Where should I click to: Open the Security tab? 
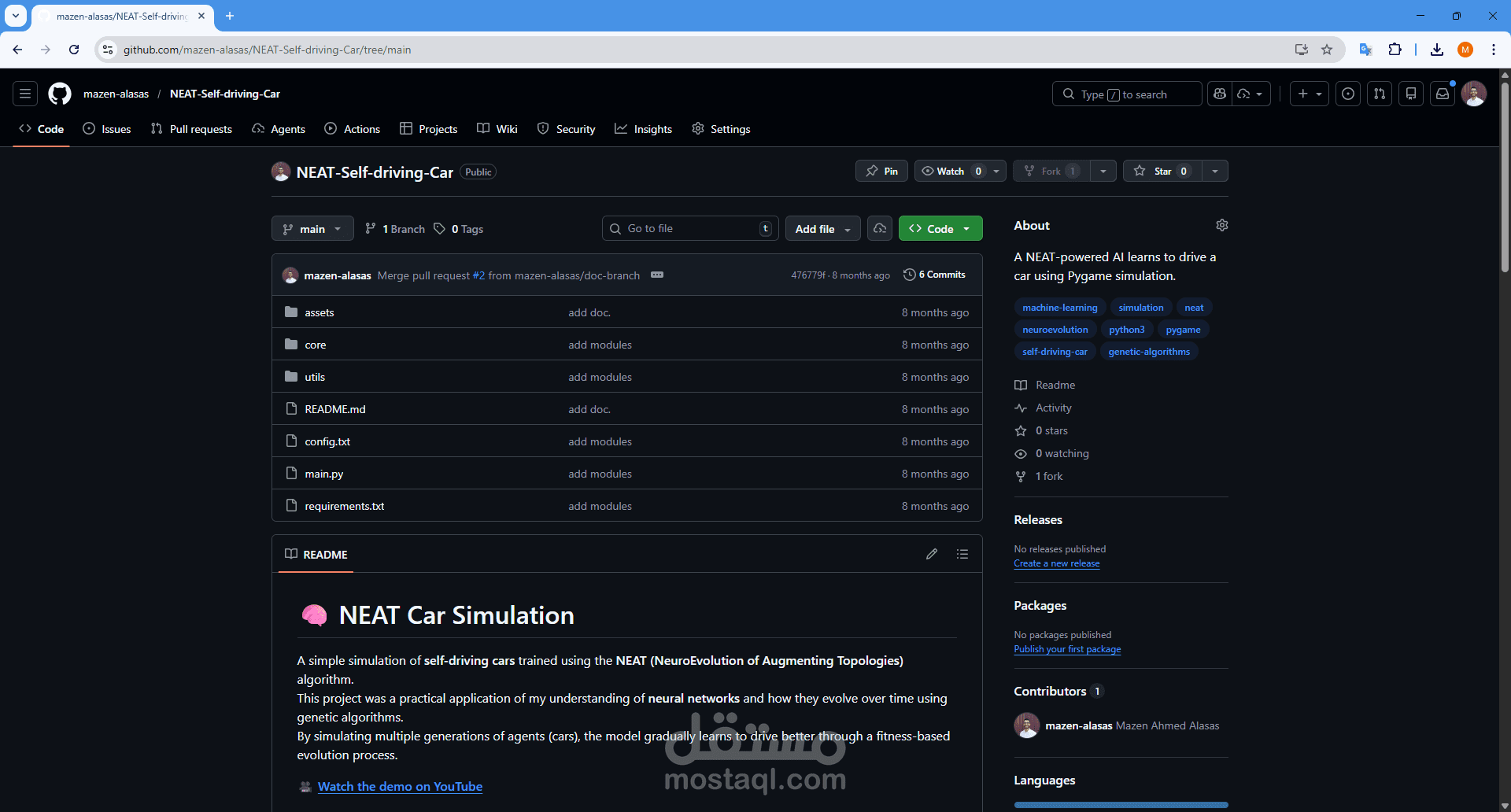click(x=567, y=129)
